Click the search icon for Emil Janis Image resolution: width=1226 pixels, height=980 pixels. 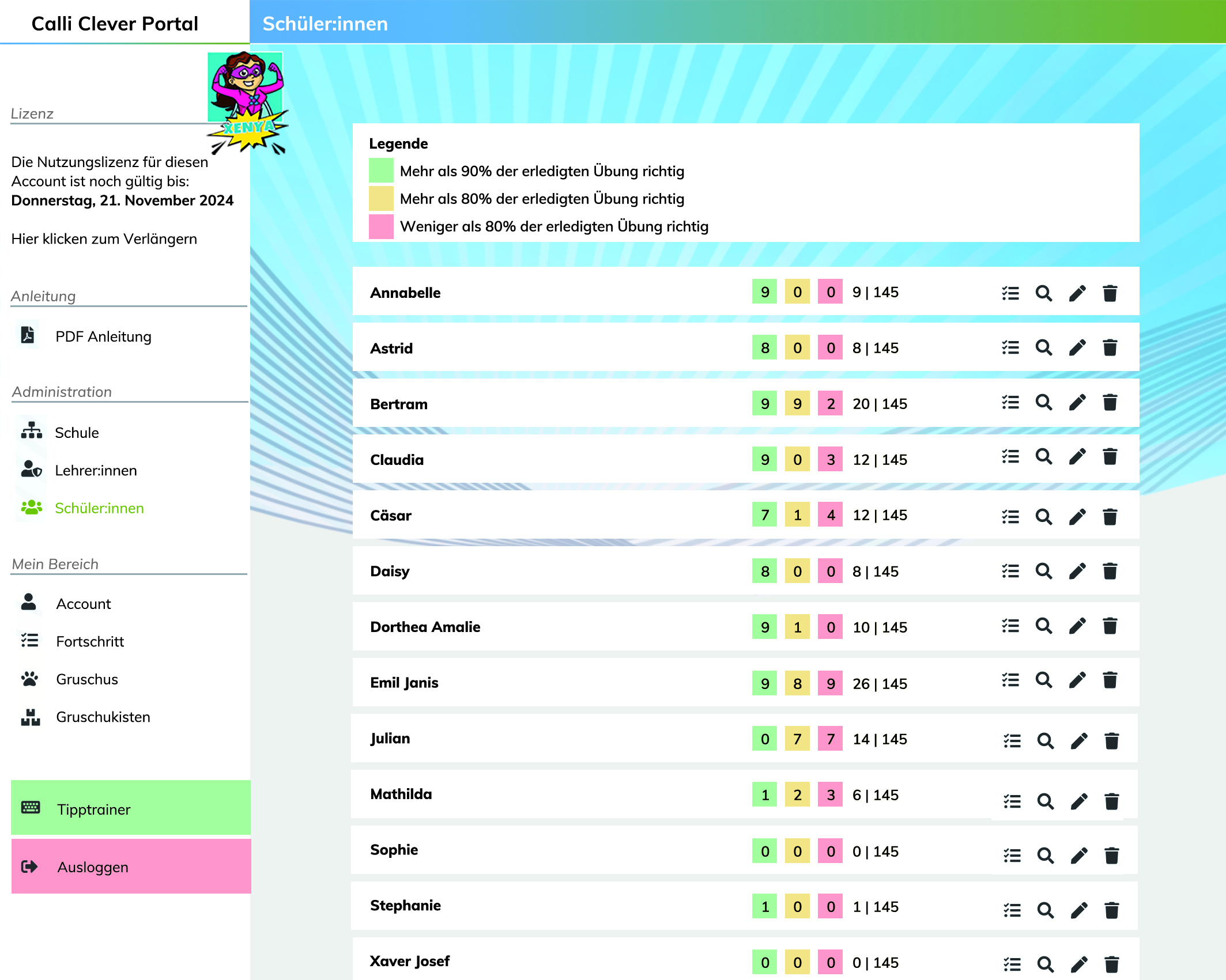click(x=1044, y=684)
